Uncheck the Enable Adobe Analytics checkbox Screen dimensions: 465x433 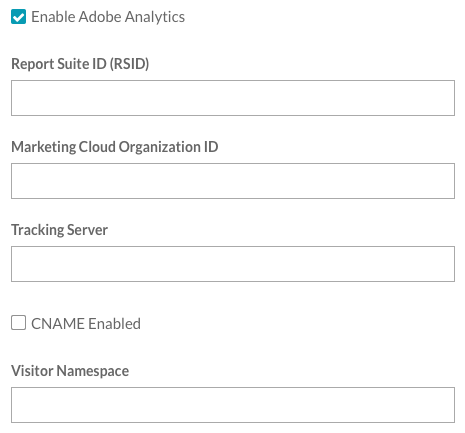[18, 17]
